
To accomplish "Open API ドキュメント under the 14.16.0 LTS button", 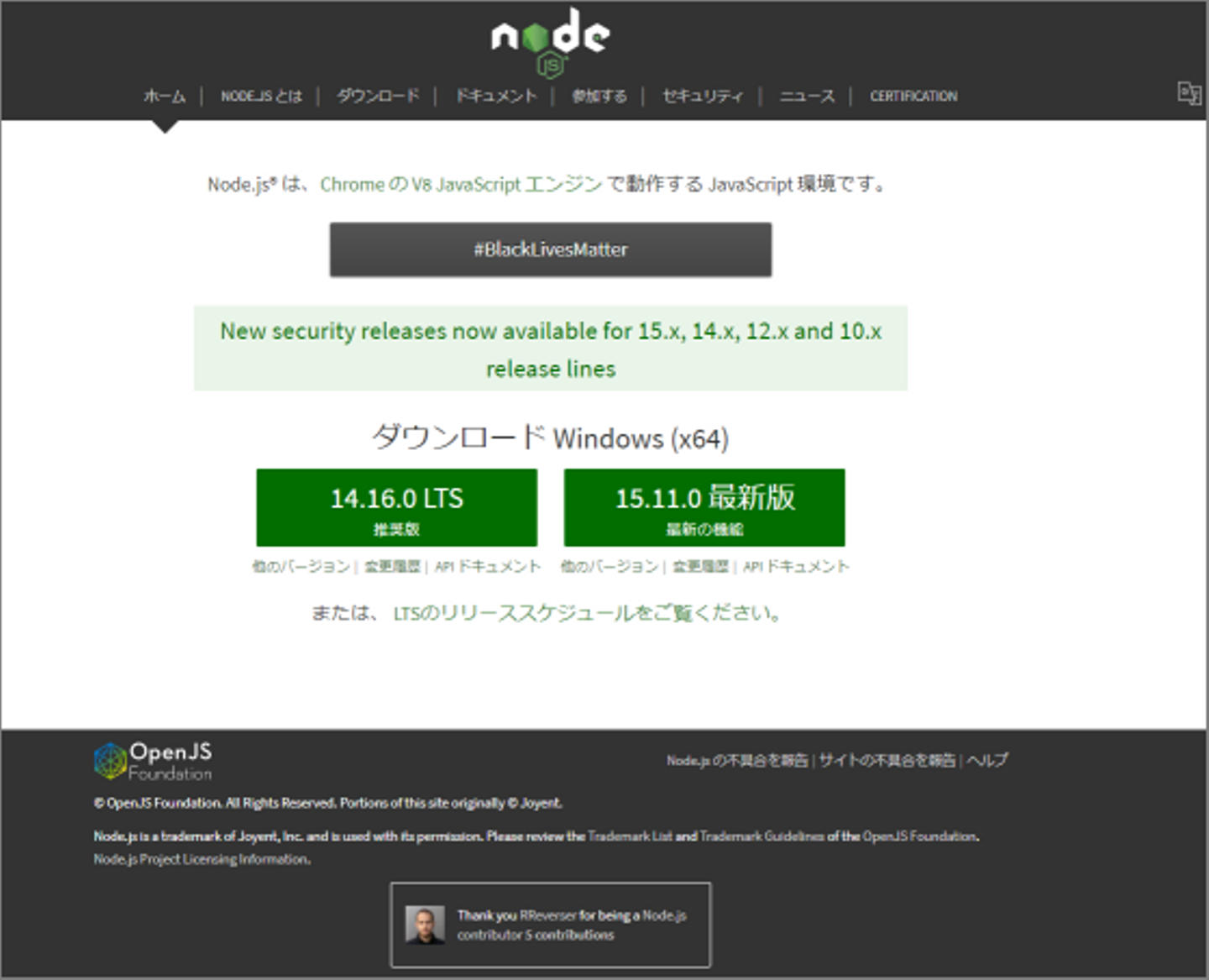I will point(488,567).
